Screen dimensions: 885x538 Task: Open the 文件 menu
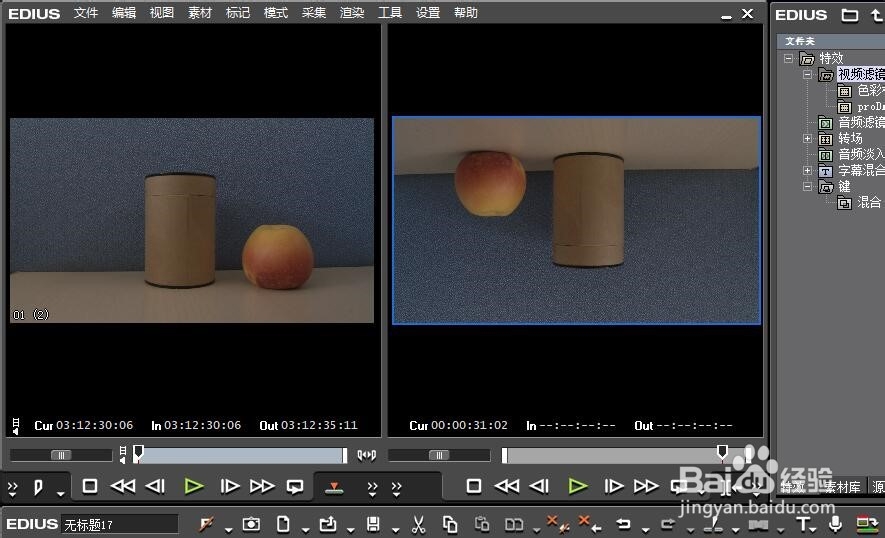tap(86, 12)
